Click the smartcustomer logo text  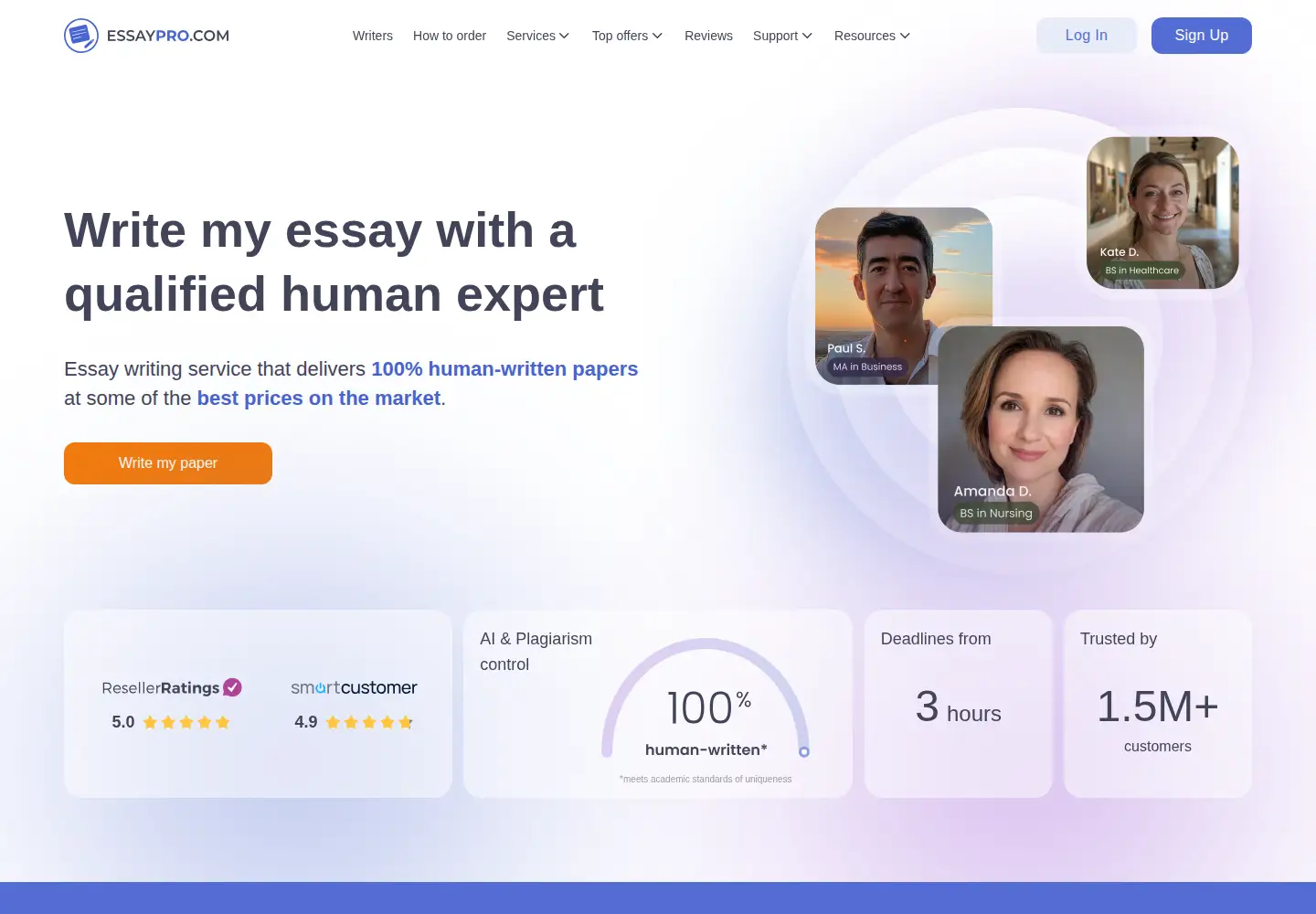(x=354, y=687)
